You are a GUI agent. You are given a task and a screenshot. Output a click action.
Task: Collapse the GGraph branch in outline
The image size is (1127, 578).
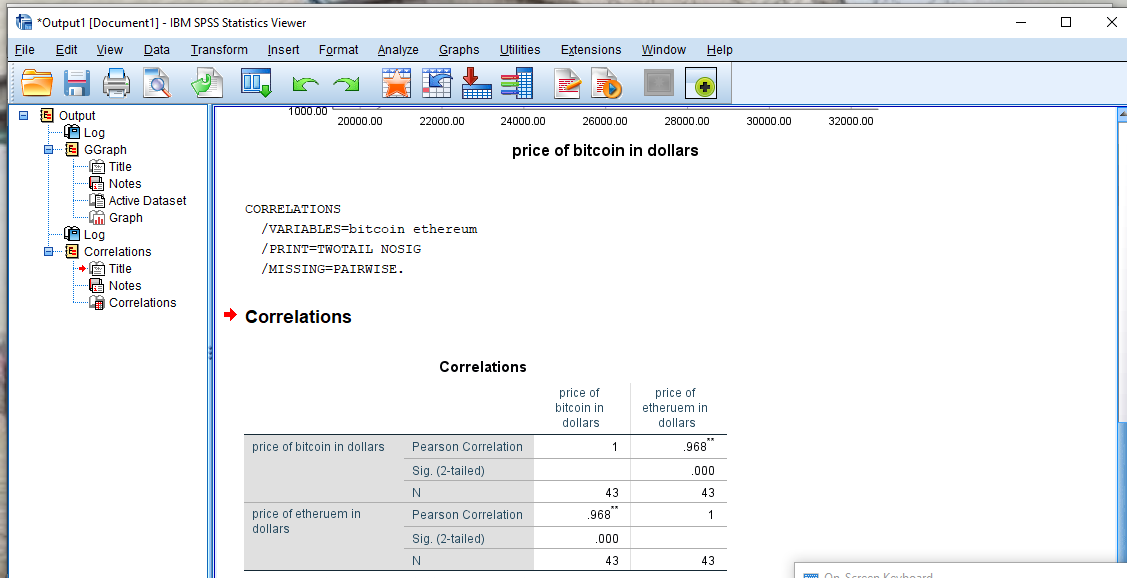(x=49, y=150)
